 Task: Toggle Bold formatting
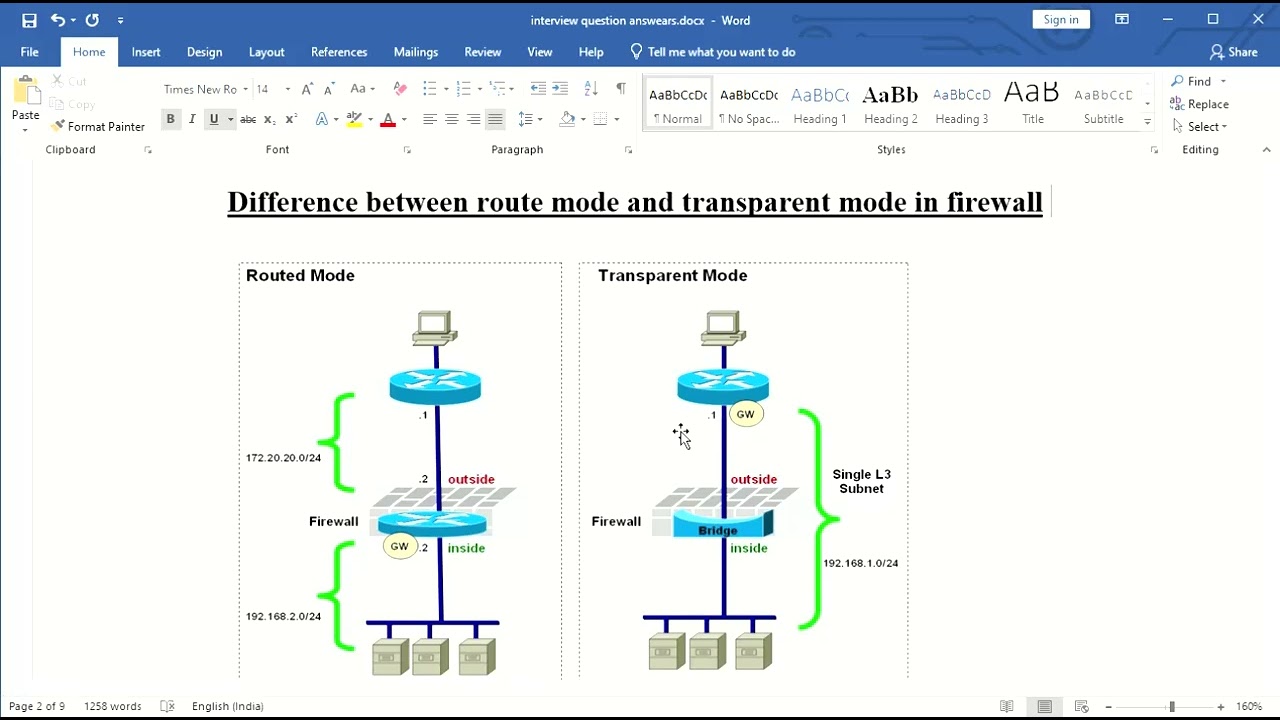(170, 119)
